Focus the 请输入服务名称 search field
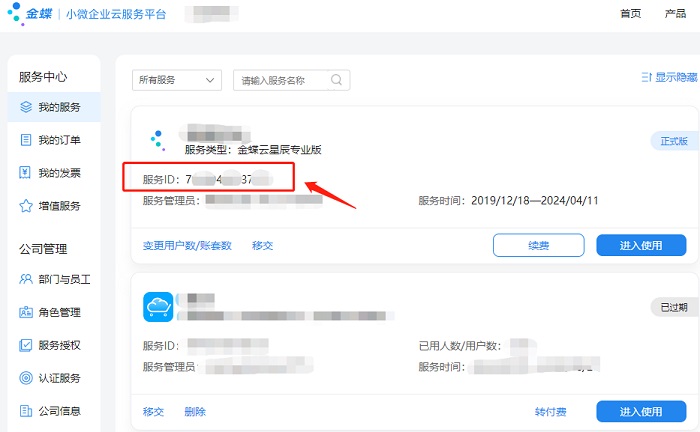 282,80
